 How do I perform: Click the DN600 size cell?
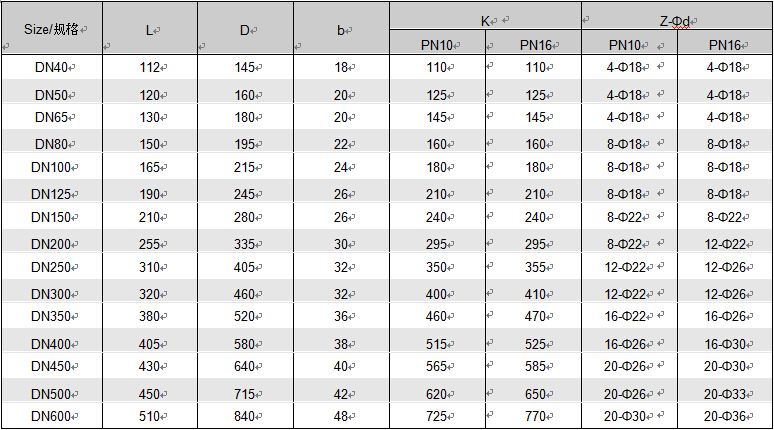tap(50, 416)
